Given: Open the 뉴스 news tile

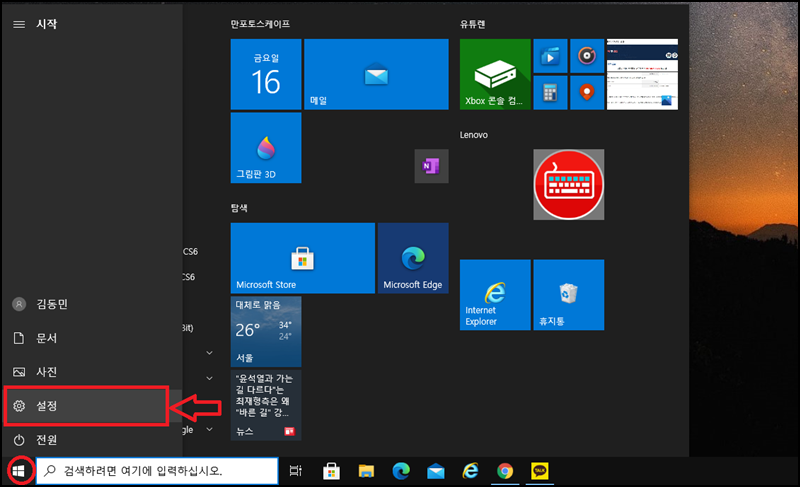Looking at the screenshot, I should point(266,405).
